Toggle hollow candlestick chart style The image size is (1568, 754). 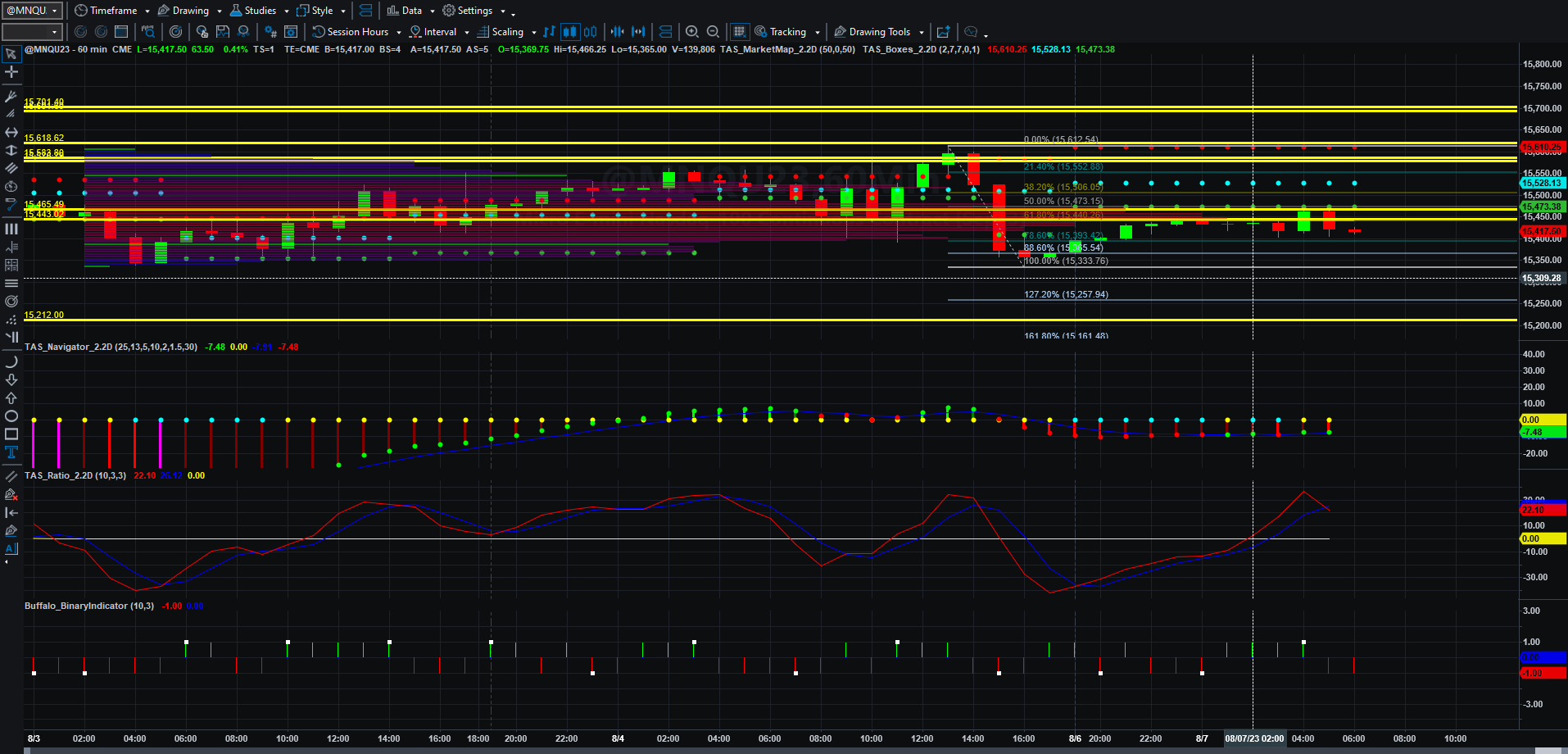tap(590, 32)
